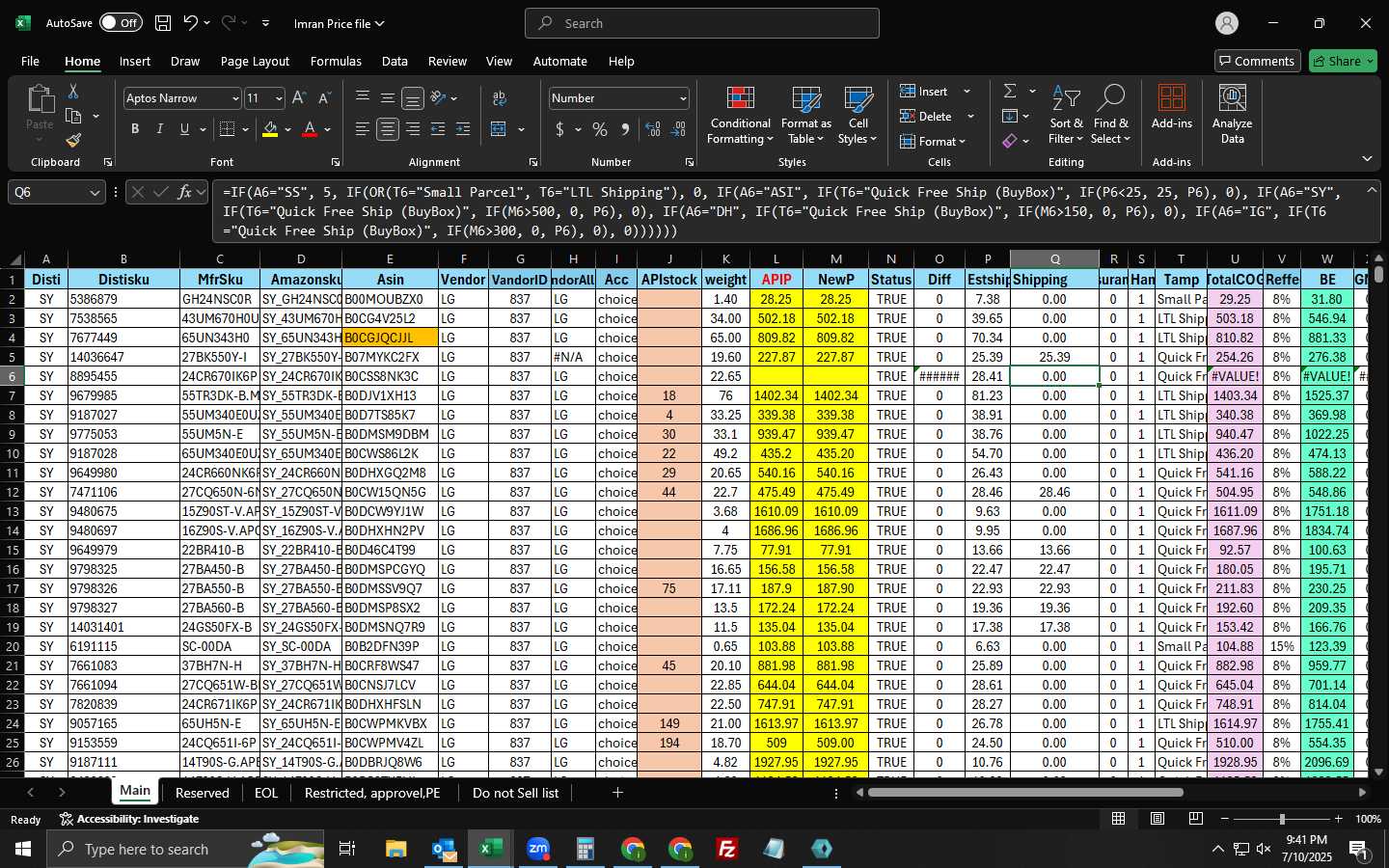The width and height of the screenshot is (1389, 868).
Task: Open the Add-ins icon in ribbon
Action: point(1172,107)
